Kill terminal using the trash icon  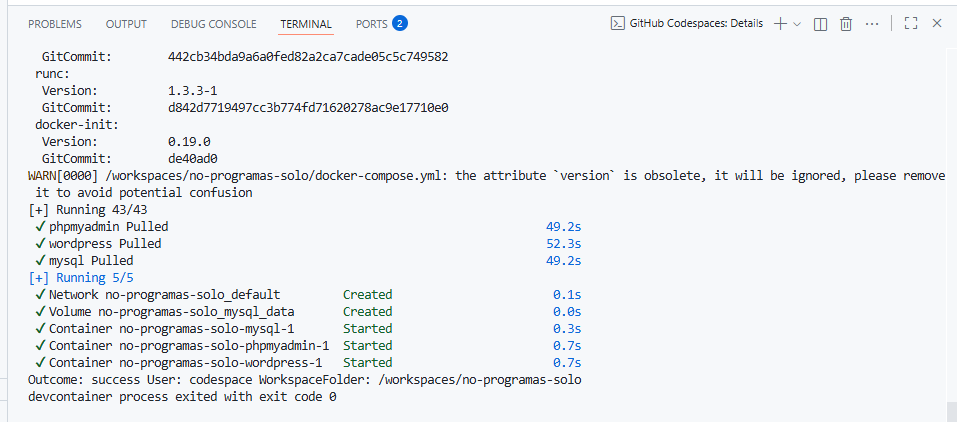pyautogui.click(x=846, y=23)
